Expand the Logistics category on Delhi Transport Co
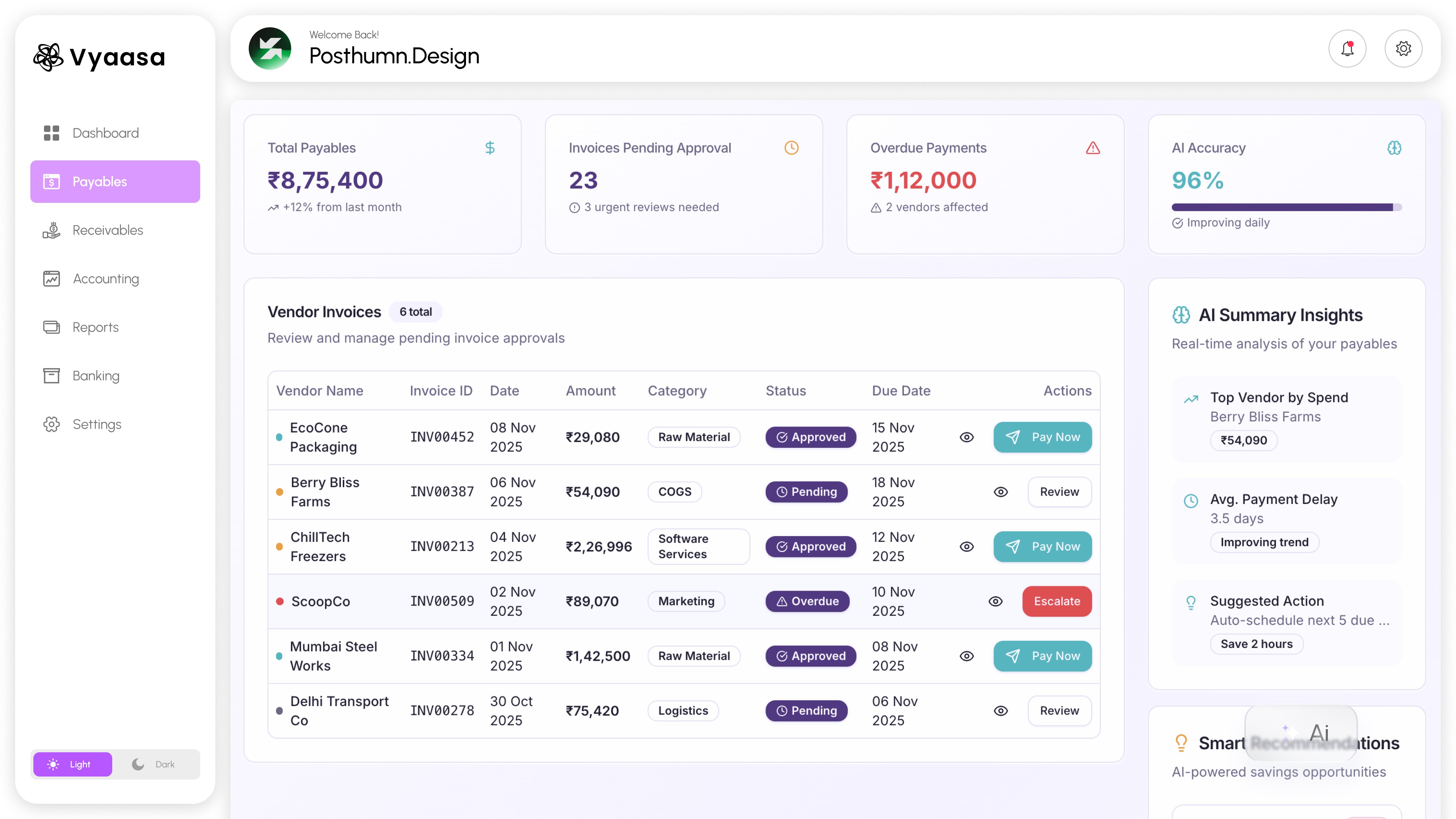 tap(683, 711)
